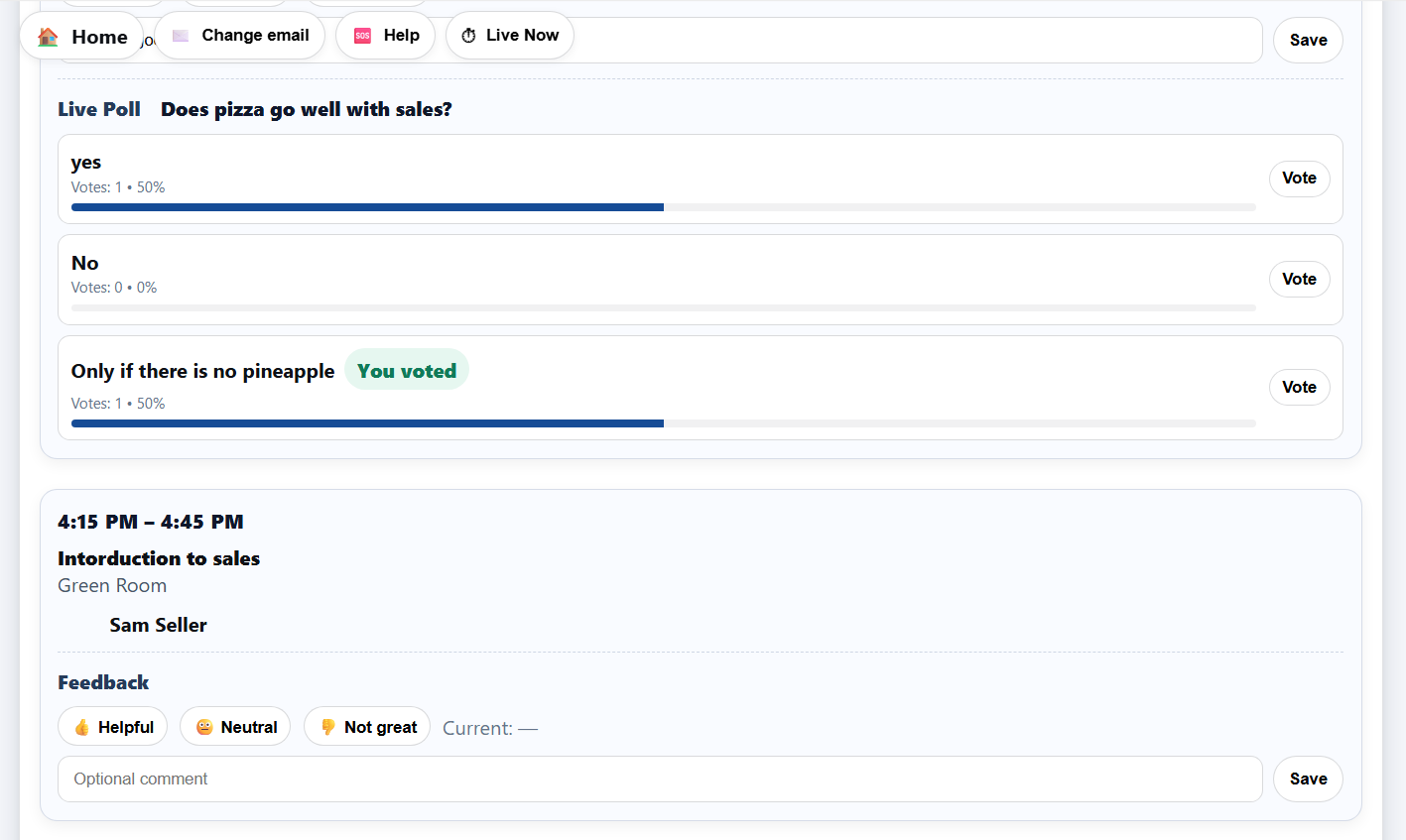Click the envelope icon beside Change email

[x=181, y=35]
